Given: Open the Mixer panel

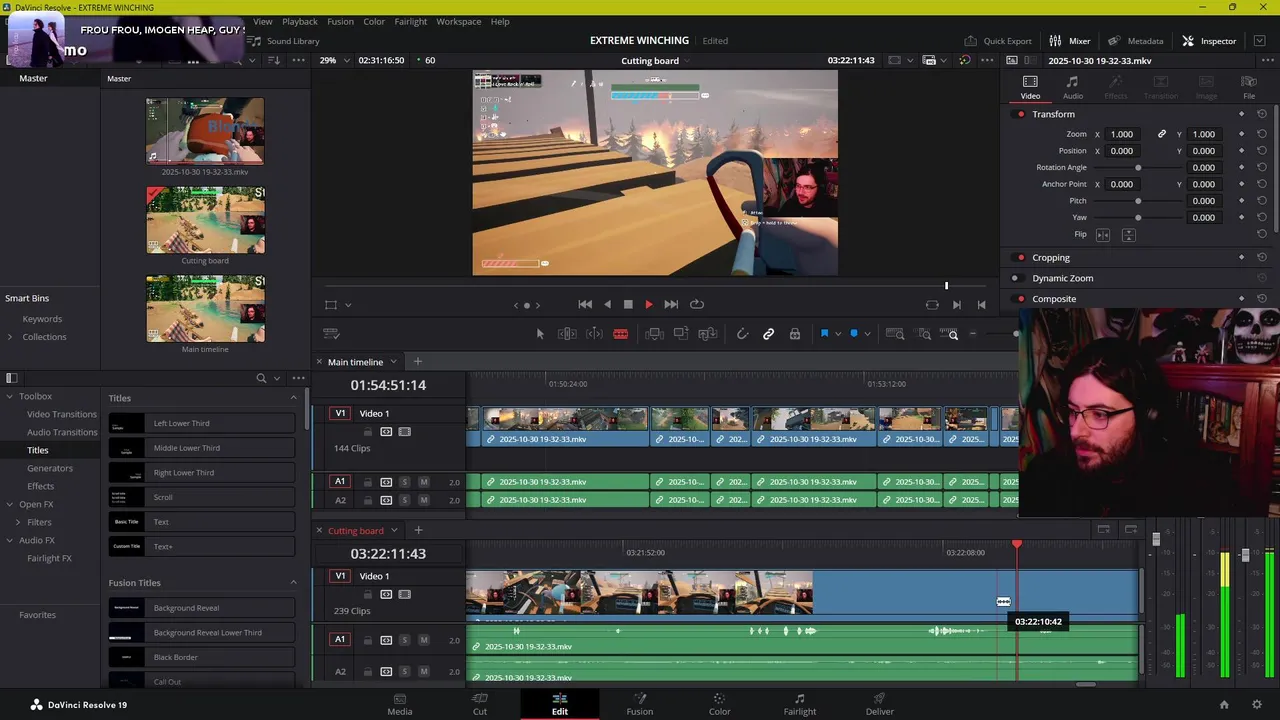Looking at the screenshot, I should tap(1069, 41).
